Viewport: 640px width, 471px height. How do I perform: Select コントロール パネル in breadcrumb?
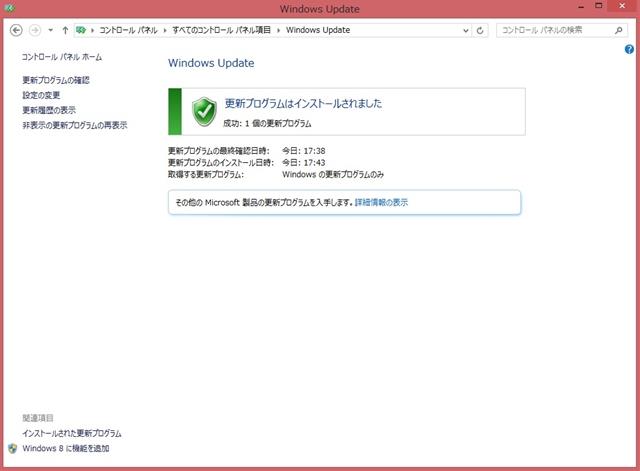(x=128, y=30)
